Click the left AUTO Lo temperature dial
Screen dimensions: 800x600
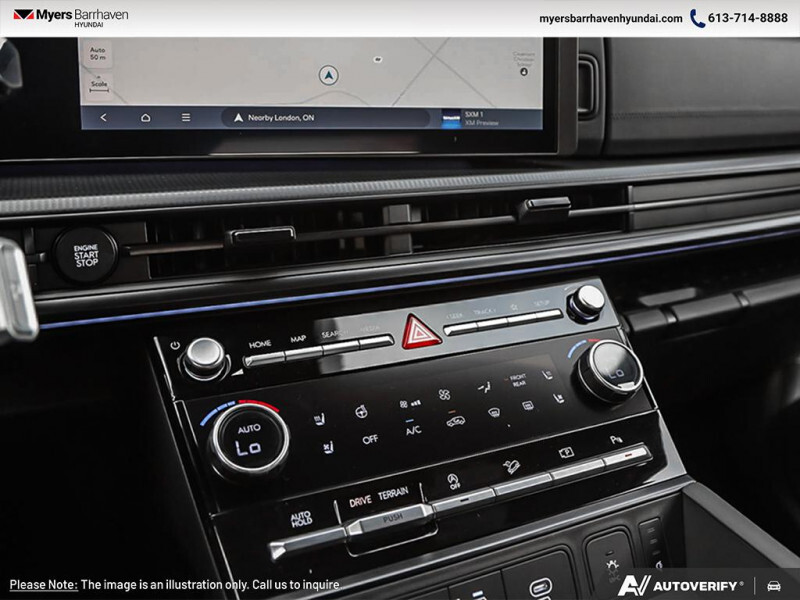[248, 439]
